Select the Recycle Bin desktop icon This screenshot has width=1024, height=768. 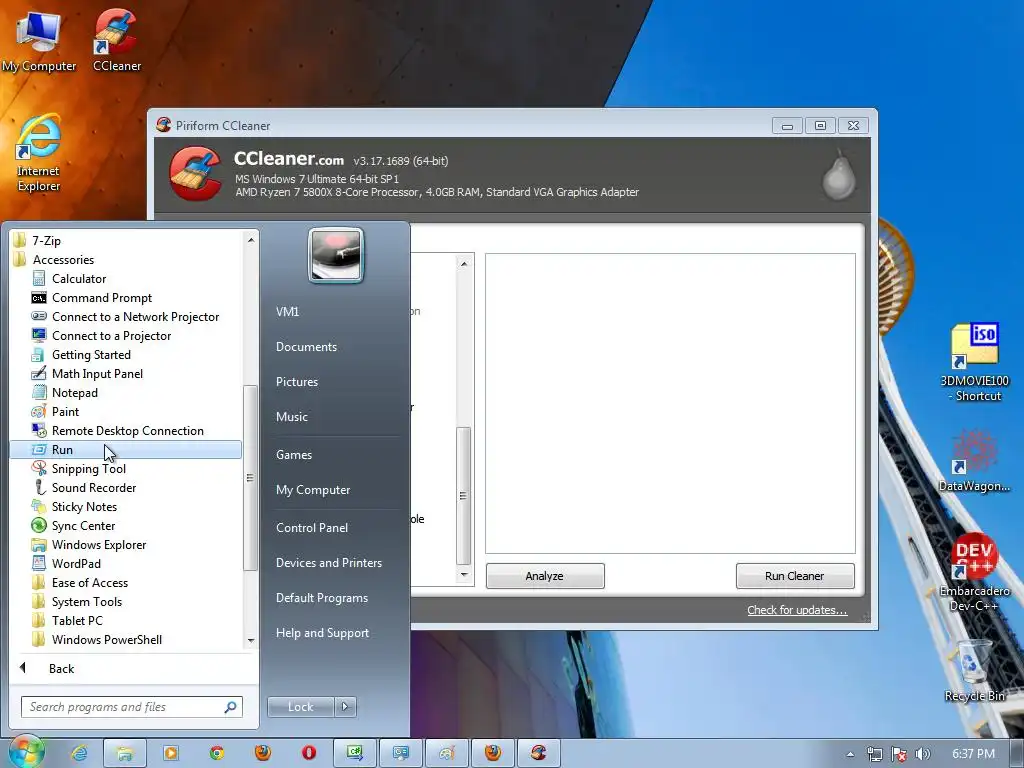[x=974, y=671]
